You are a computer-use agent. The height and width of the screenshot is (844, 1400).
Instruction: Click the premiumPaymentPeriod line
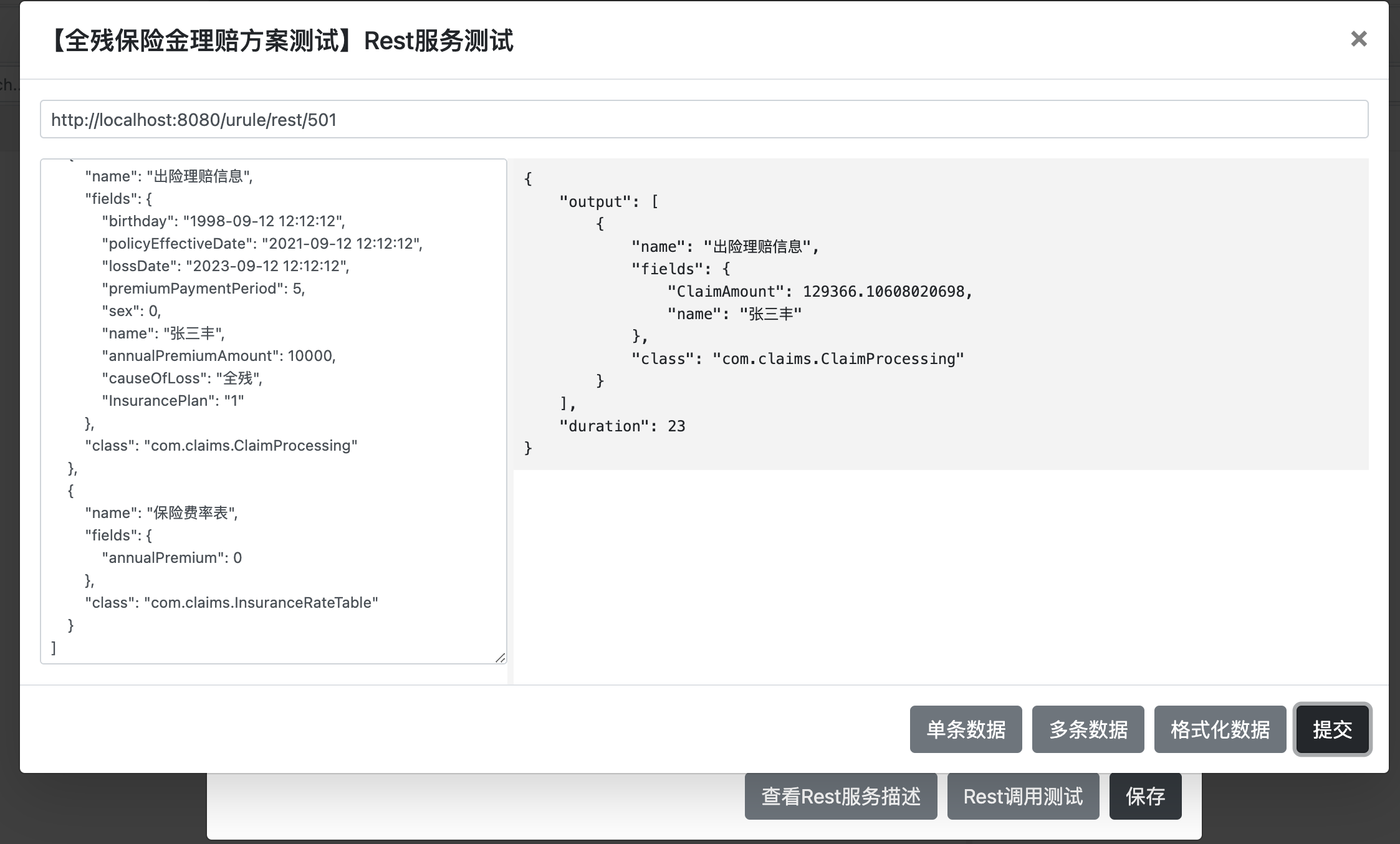pyautogui.click(x=203, y=289)
